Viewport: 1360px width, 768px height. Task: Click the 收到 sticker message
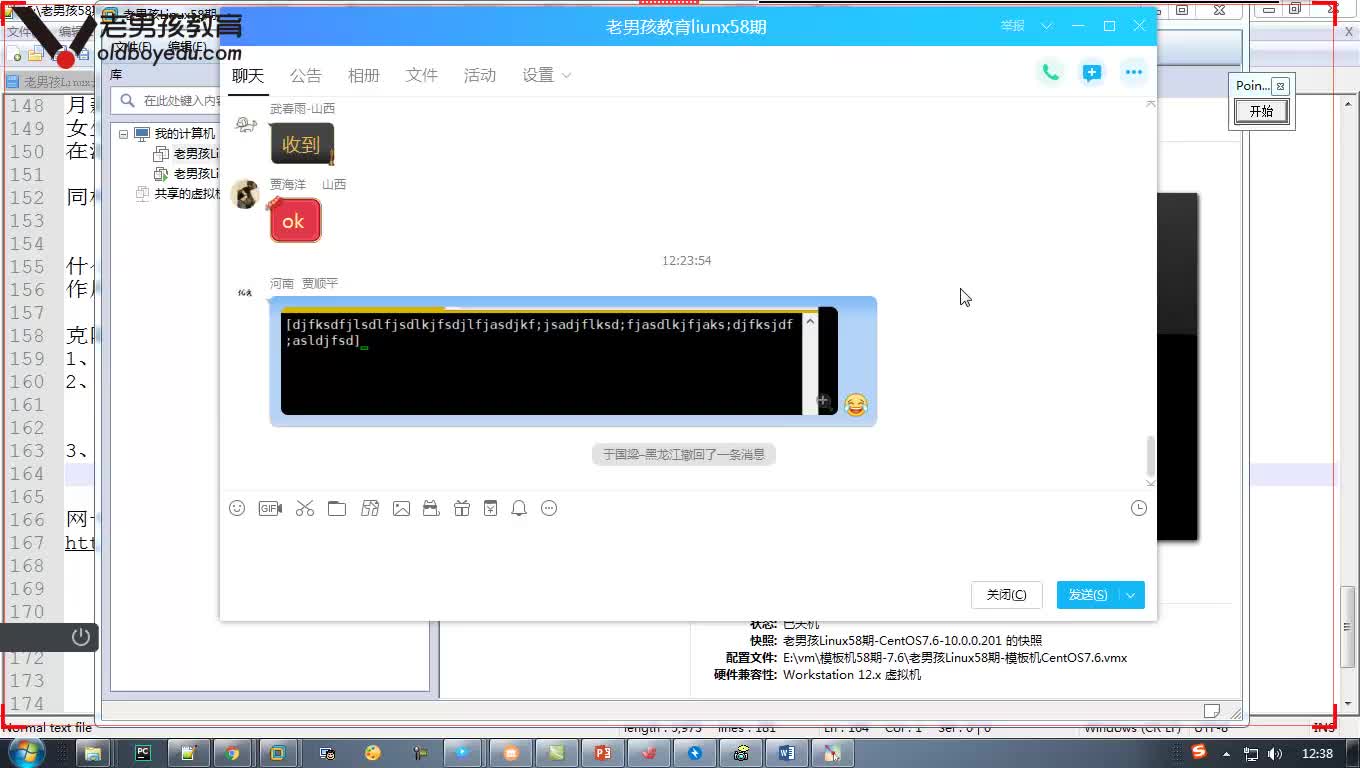tap(301, 144)
